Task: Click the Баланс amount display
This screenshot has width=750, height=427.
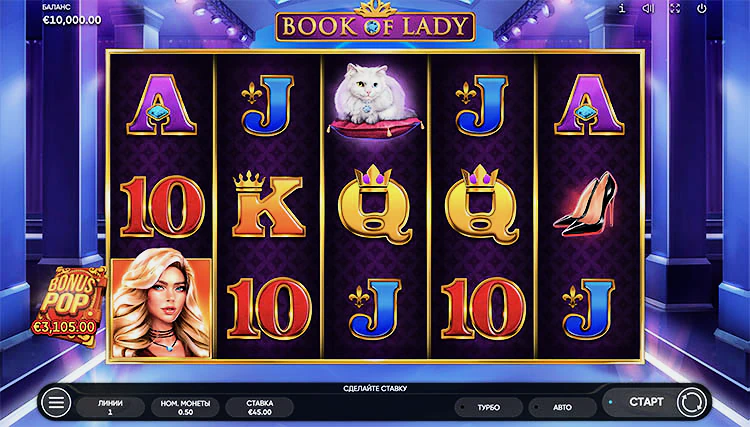Action: pos(72,20)
